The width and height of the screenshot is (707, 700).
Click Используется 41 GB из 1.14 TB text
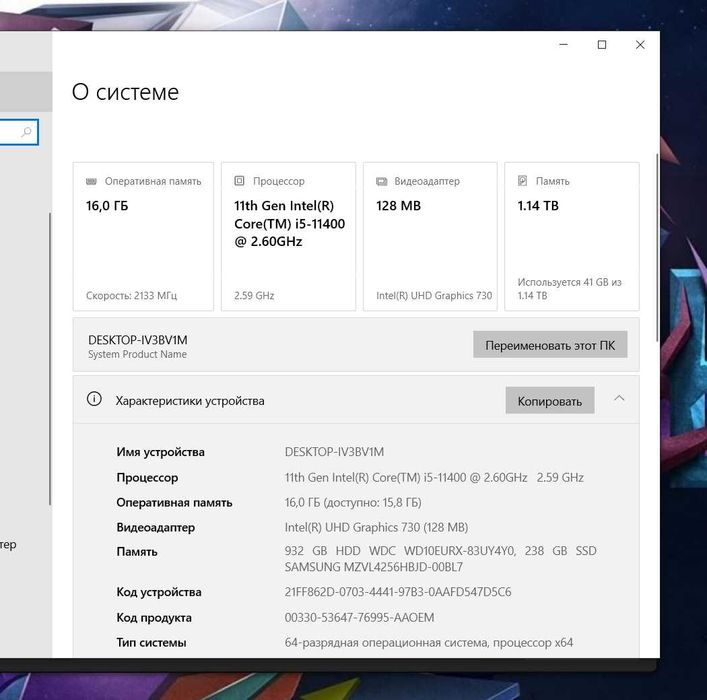[569, 289]
